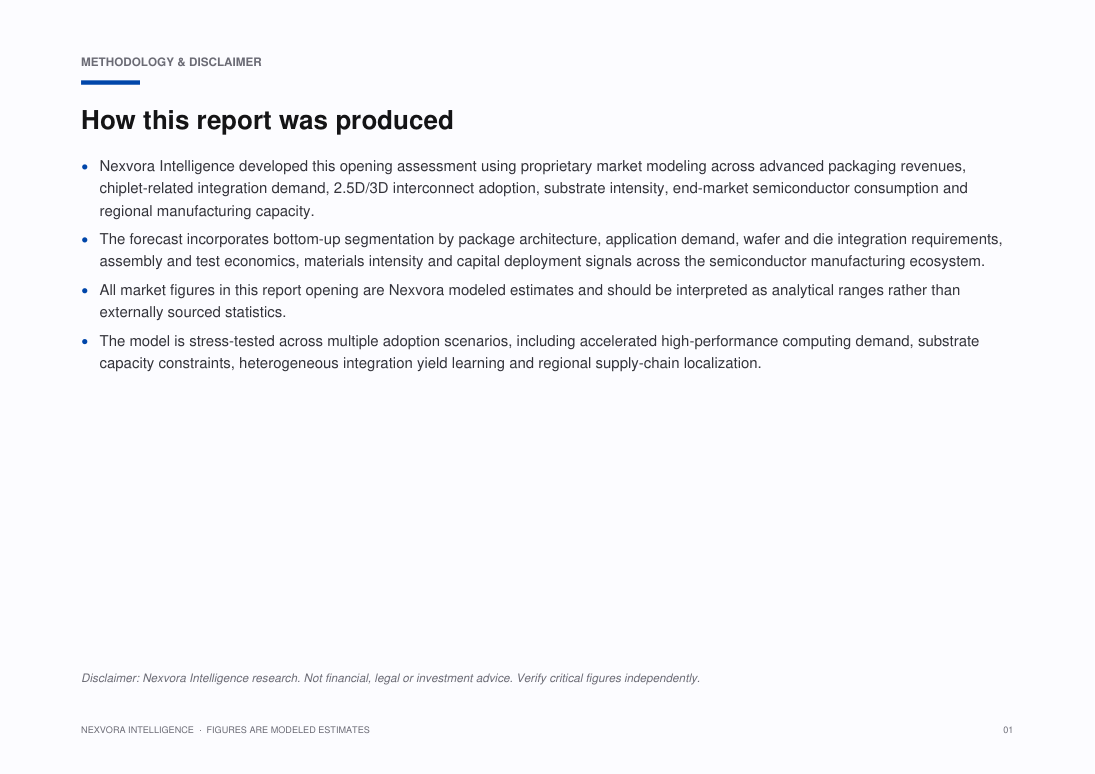Click the 'METHODOLOGY & DISCLAIMER' section label

coord(171,62)
